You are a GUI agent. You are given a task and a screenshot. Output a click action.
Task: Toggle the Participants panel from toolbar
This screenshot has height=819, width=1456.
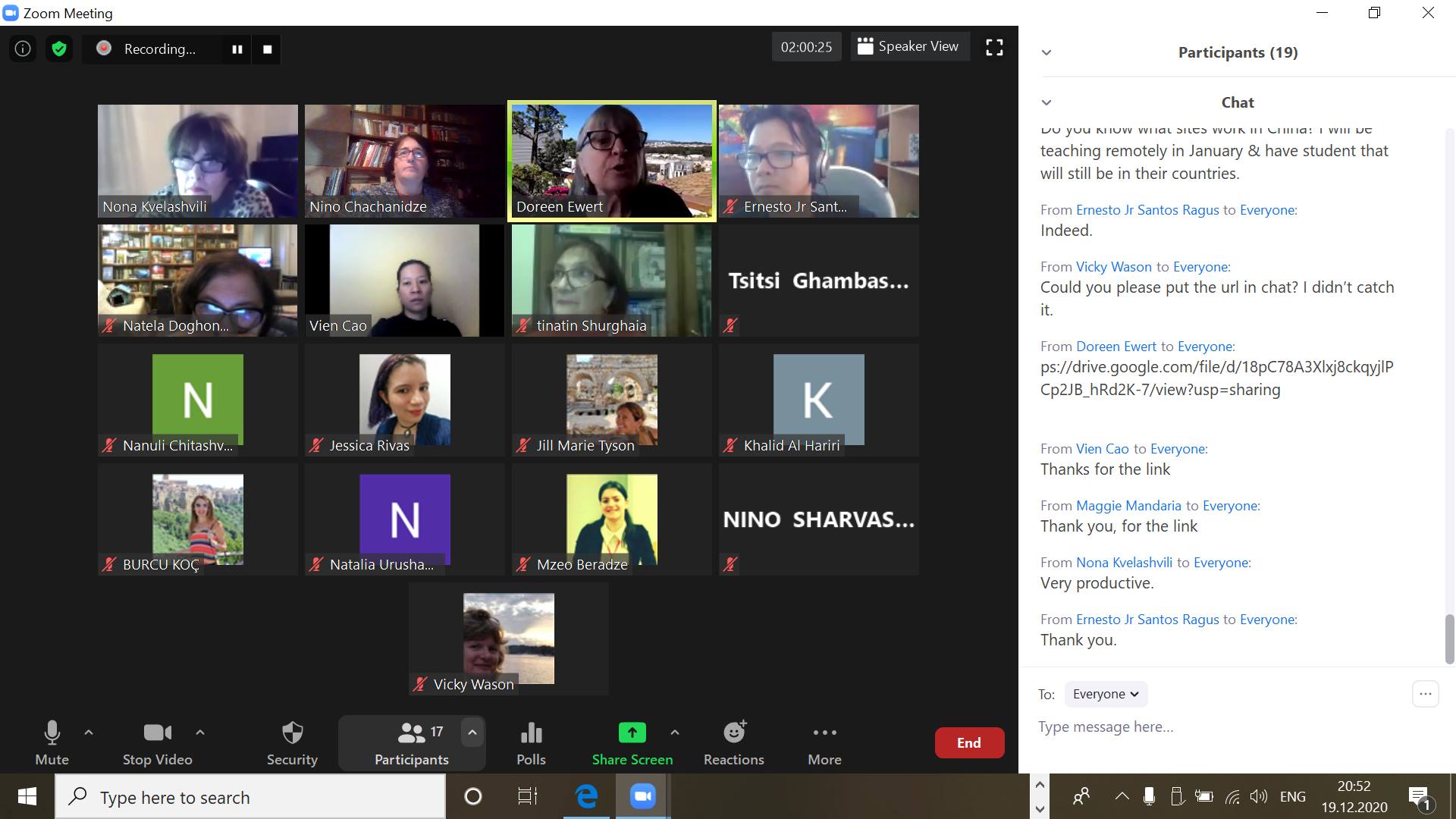tap(411, 743)
